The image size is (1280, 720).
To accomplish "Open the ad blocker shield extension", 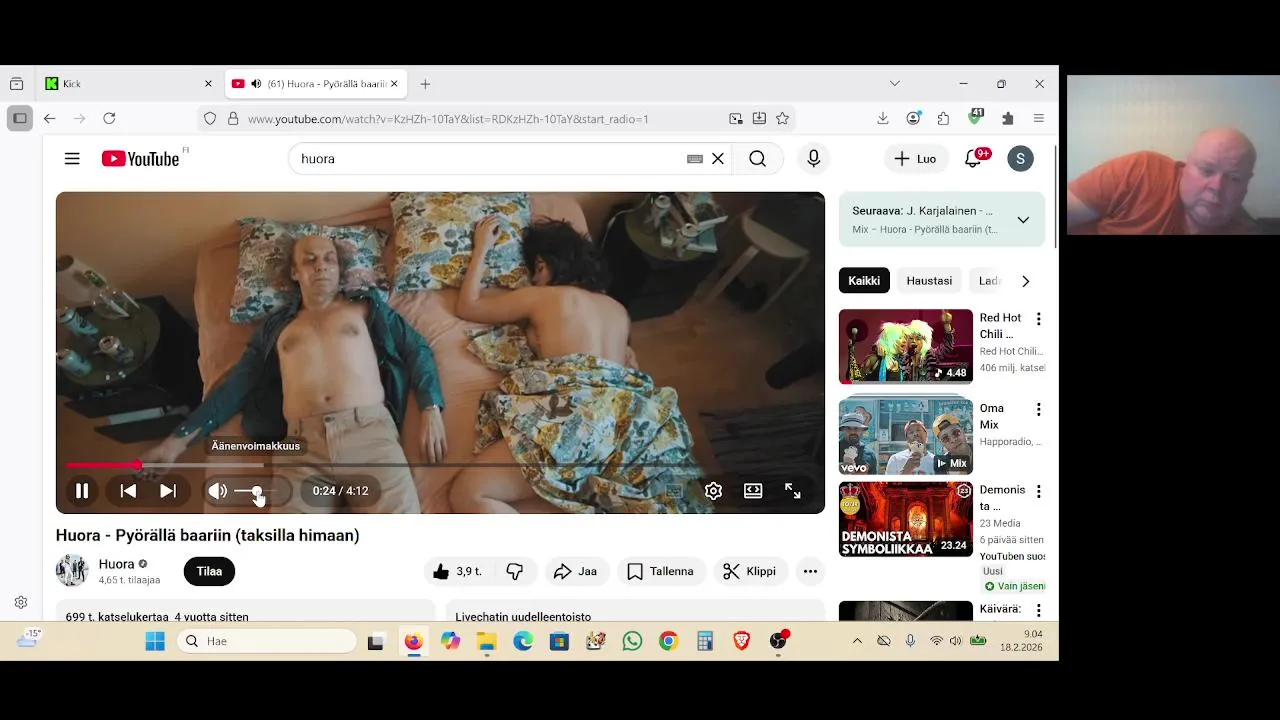I will (976, 117).
